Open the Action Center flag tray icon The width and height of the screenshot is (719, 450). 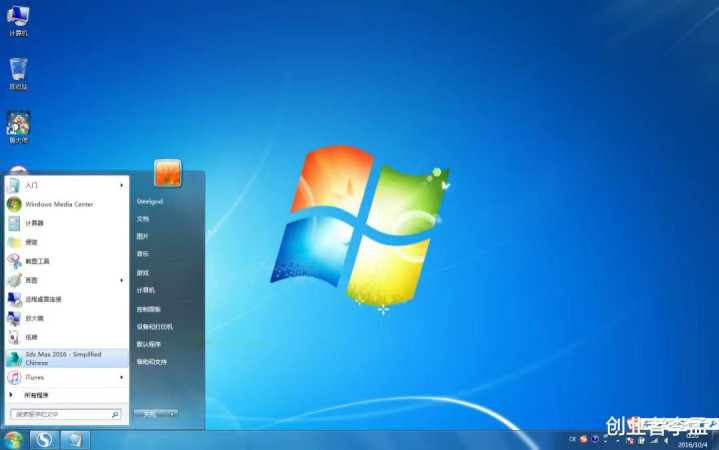click(630, 441)
